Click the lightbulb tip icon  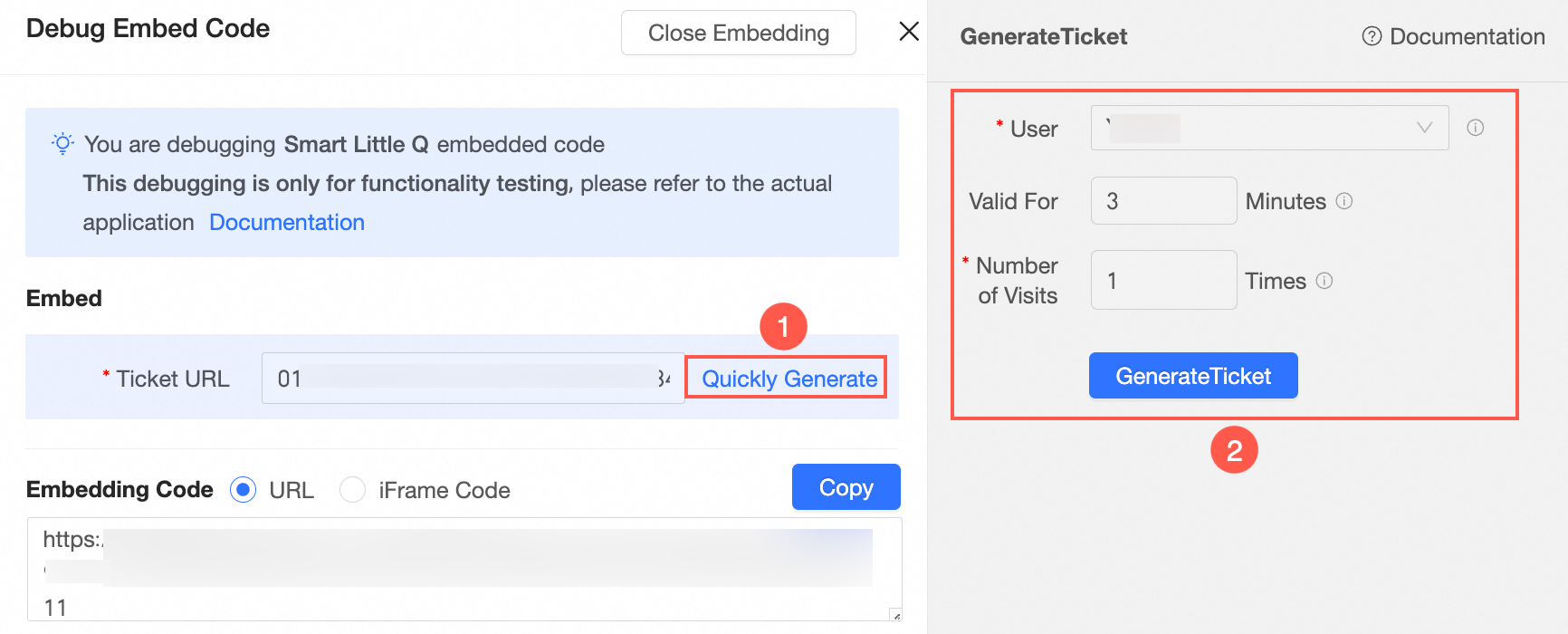pyautogui.click(x=62, y=144)
